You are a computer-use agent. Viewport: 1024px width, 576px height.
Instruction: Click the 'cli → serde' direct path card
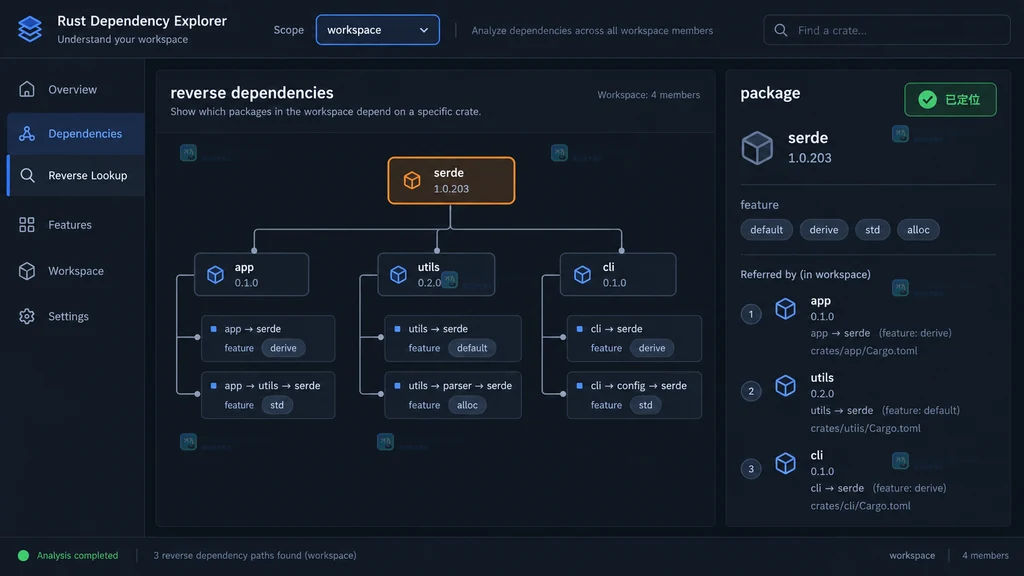click(x=635, y=338)
